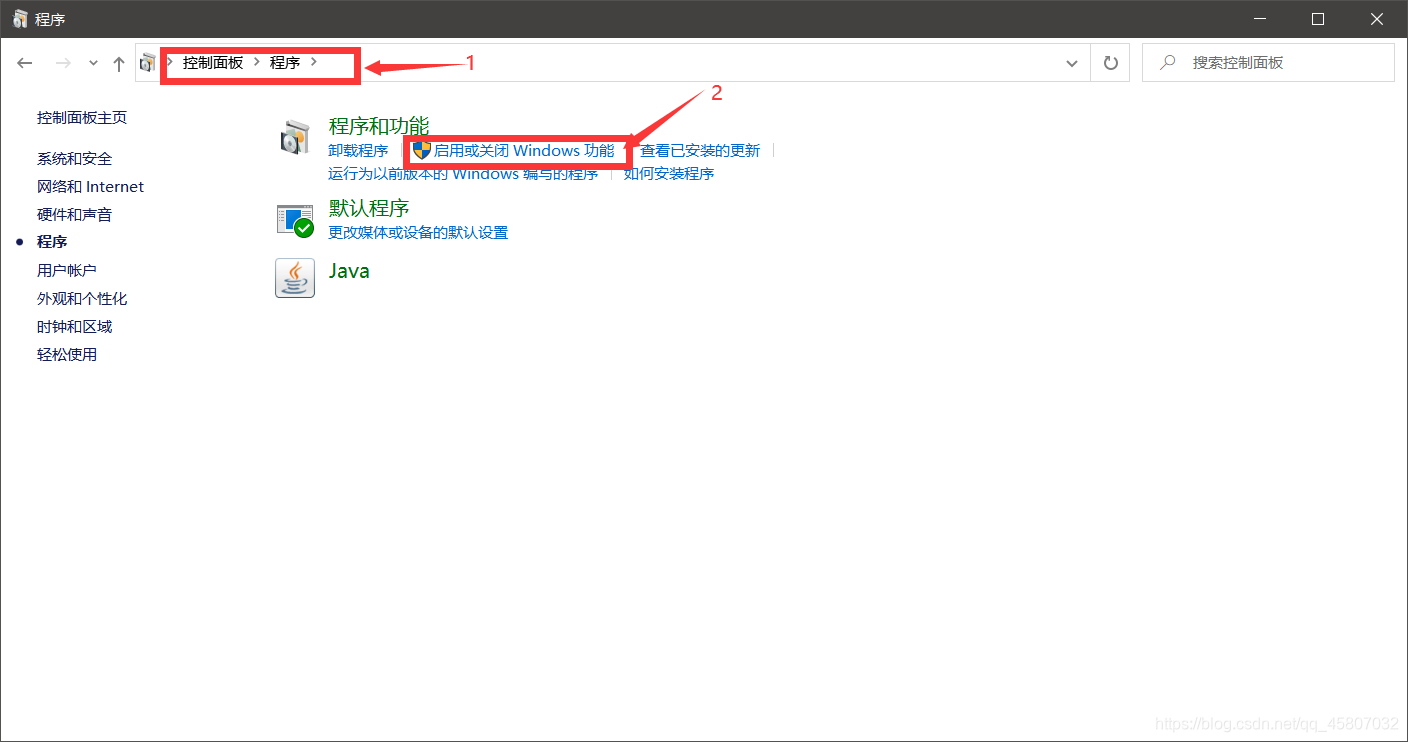Click the back navigation arrow

25,63
